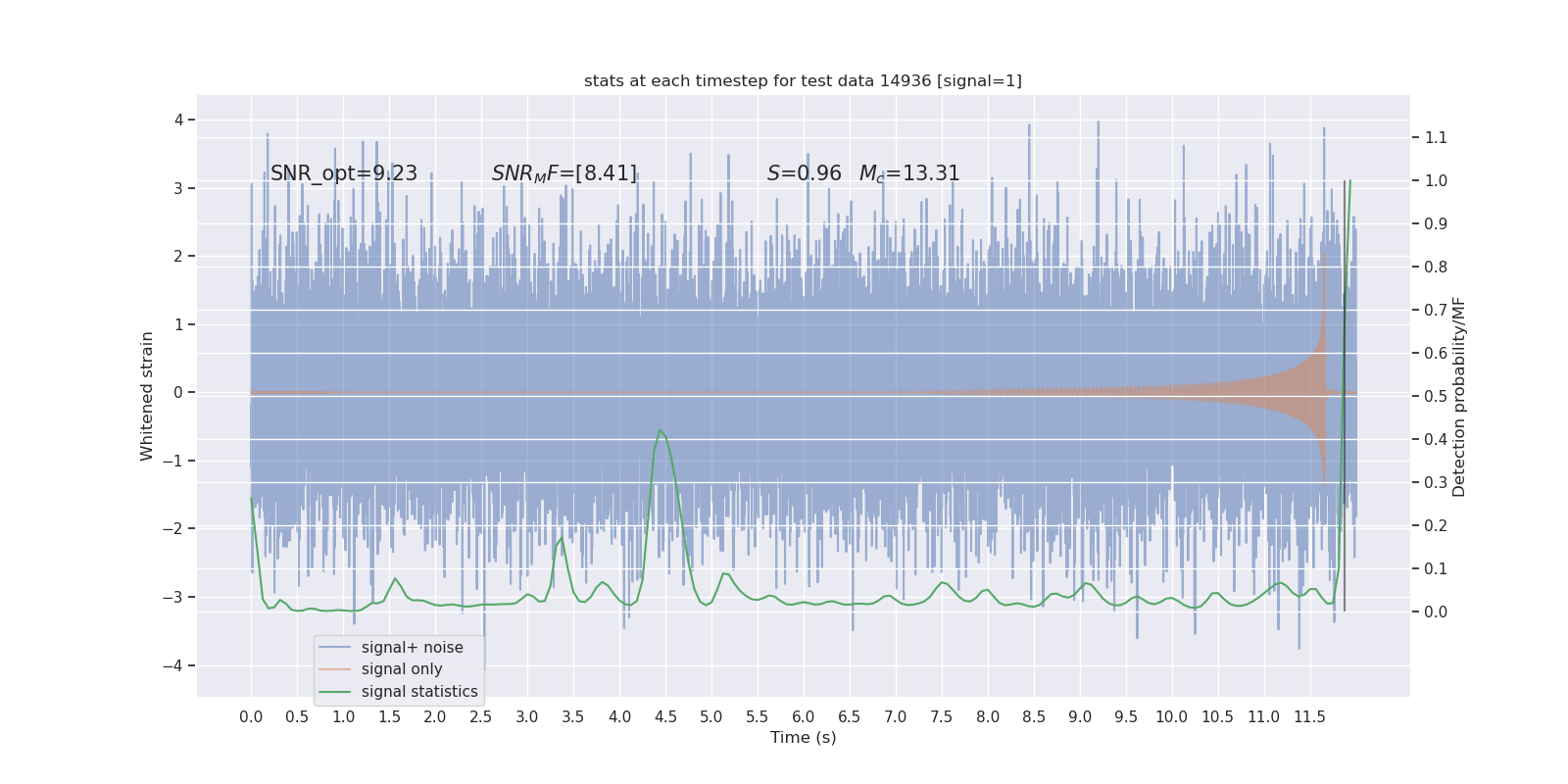Click the 'signal only' legend entry
Viewport: 1568px width, 784px height.
pos(402,669)
